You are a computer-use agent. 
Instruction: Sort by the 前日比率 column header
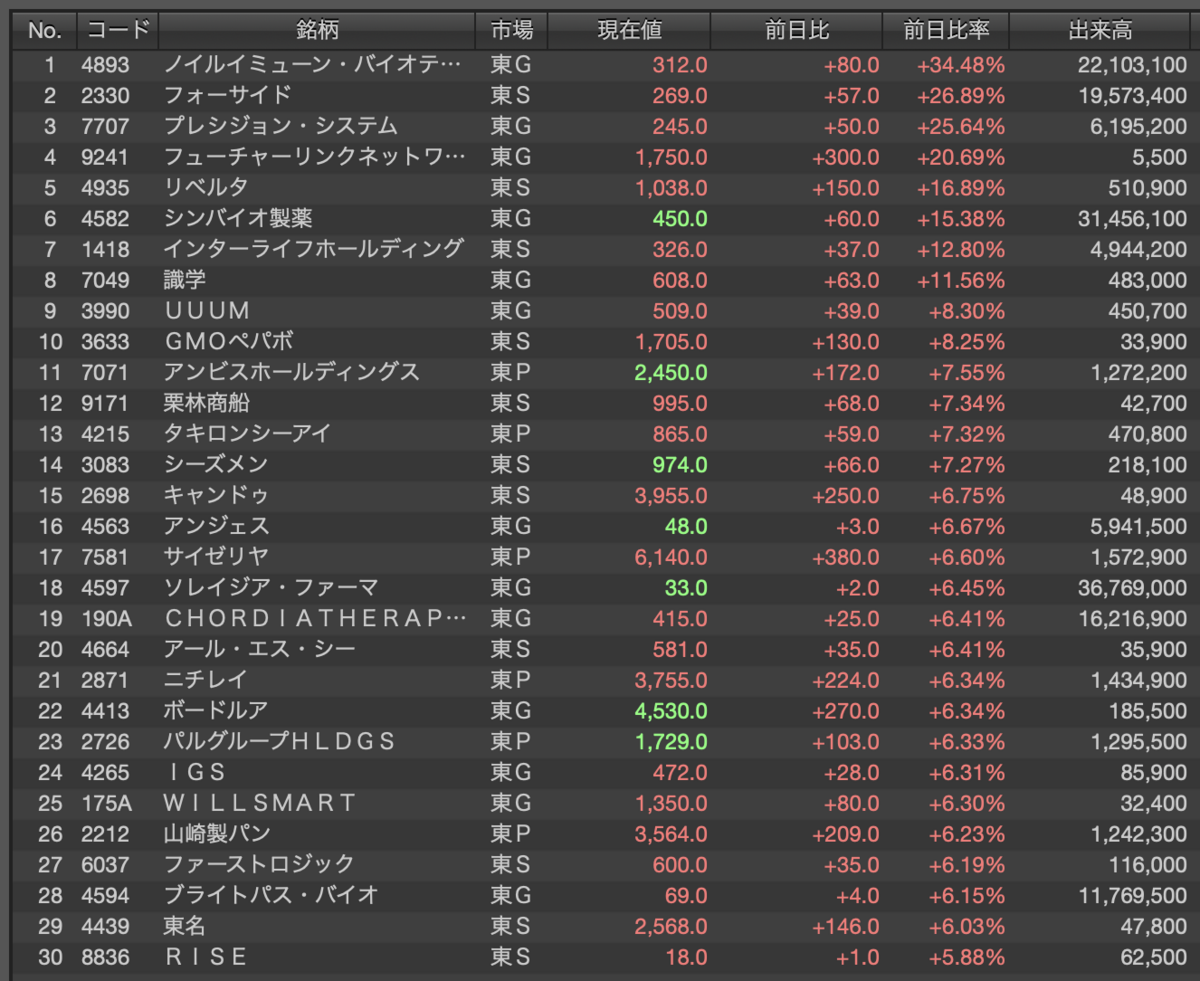(946, 31)
